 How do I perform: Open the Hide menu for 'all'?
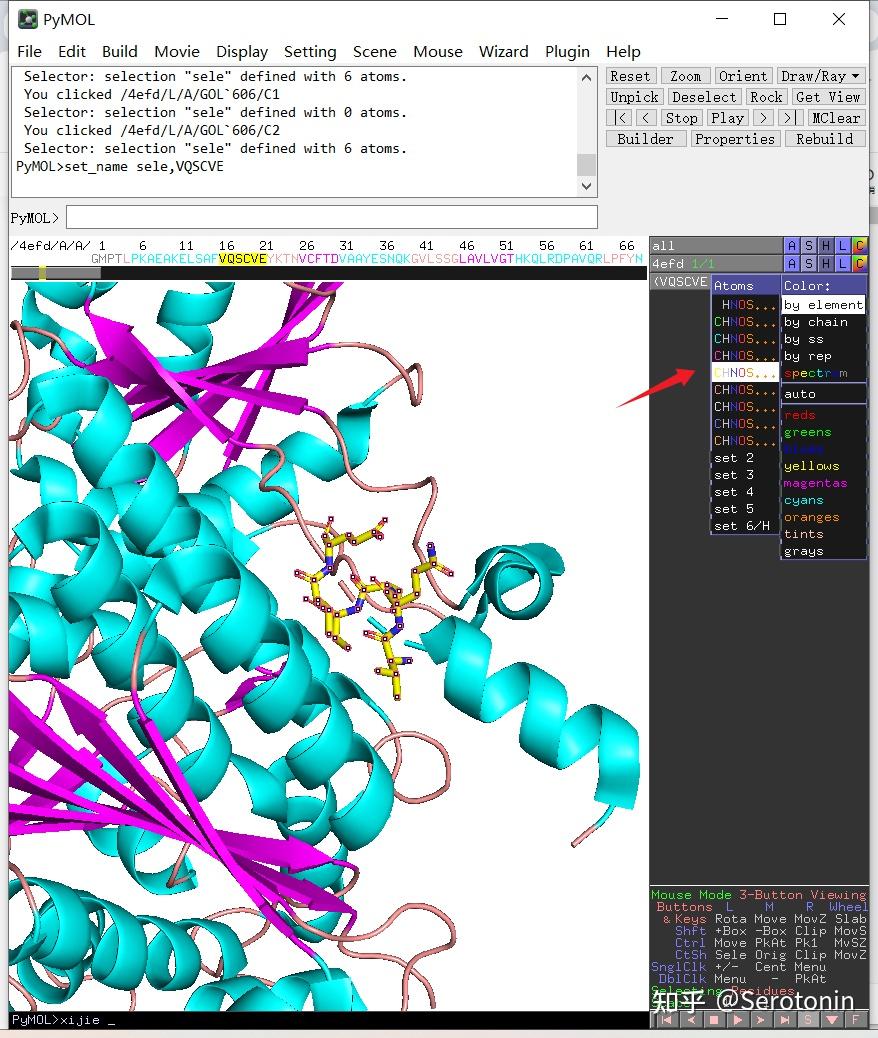coord(825,246)
